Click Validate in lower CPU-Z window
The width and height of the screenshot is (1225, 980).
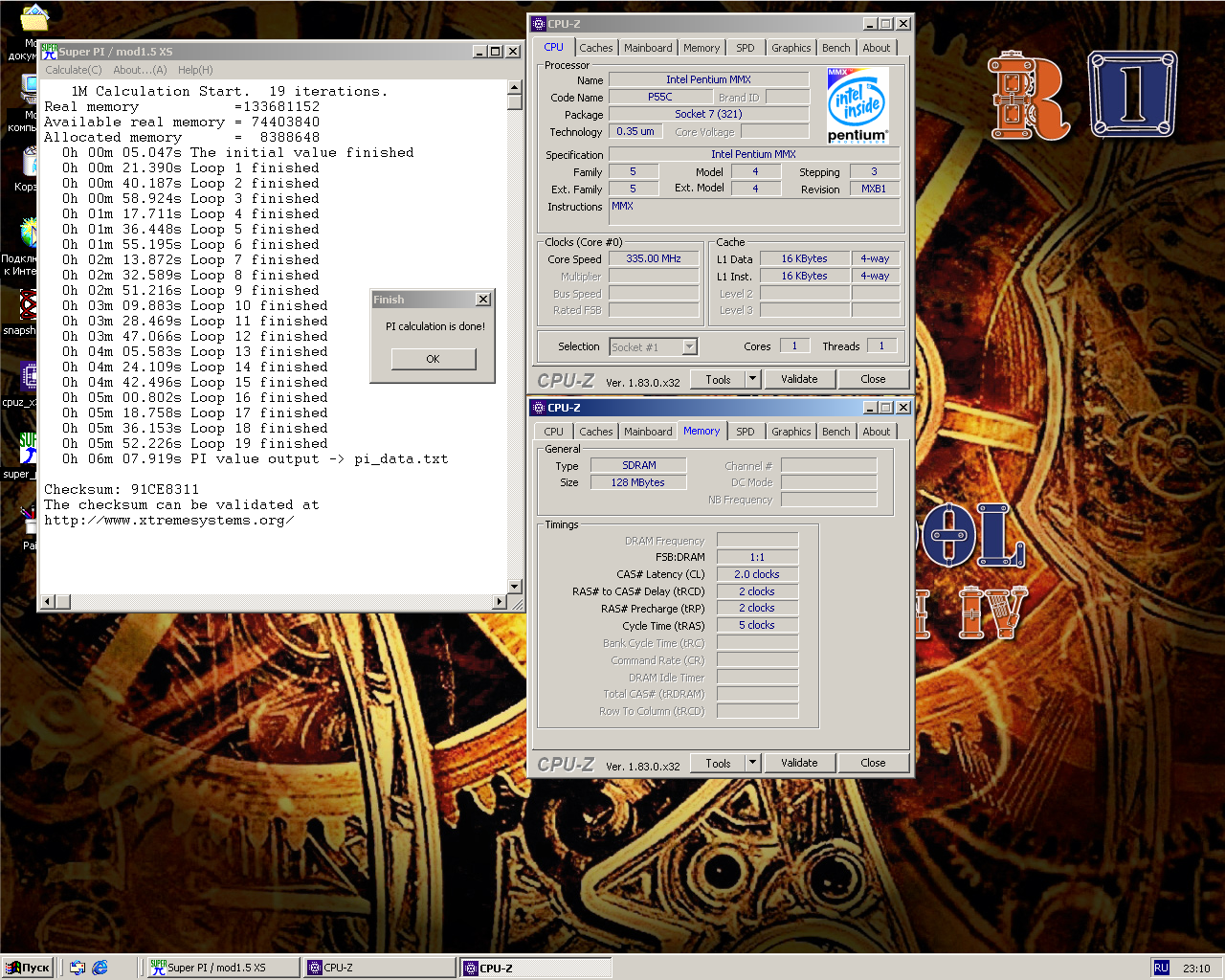[799, 763]
